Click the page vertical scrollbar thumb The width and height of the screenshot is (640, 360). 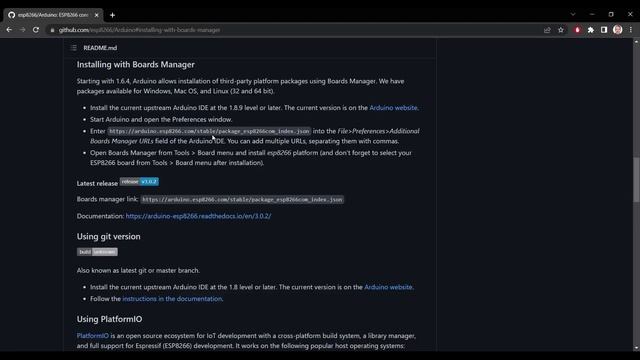click(x=636, y=180)
